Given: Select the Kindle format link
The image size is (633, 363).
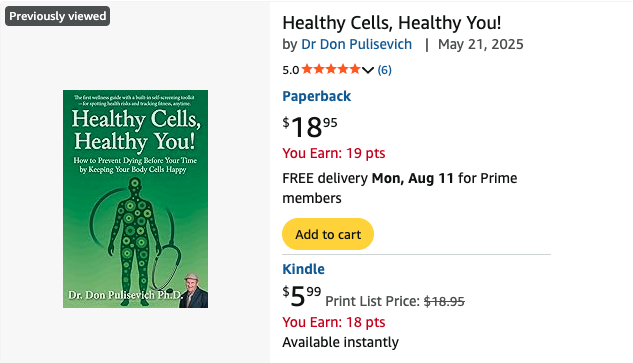Looking at the screenshot, I should click(x=303, y=269).
